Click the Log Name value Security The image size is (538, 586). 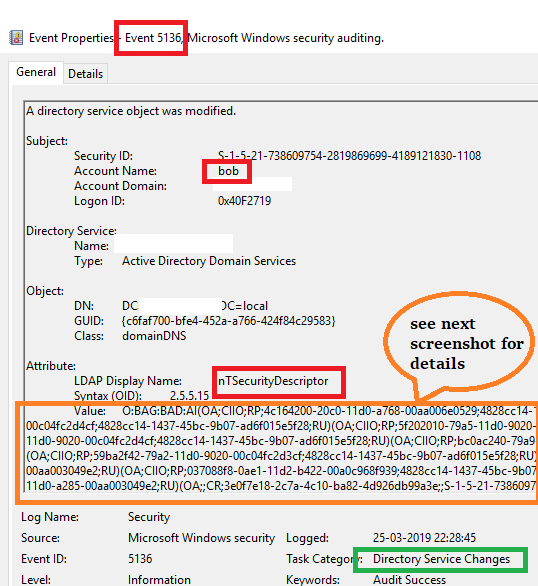tap(149, 517)
